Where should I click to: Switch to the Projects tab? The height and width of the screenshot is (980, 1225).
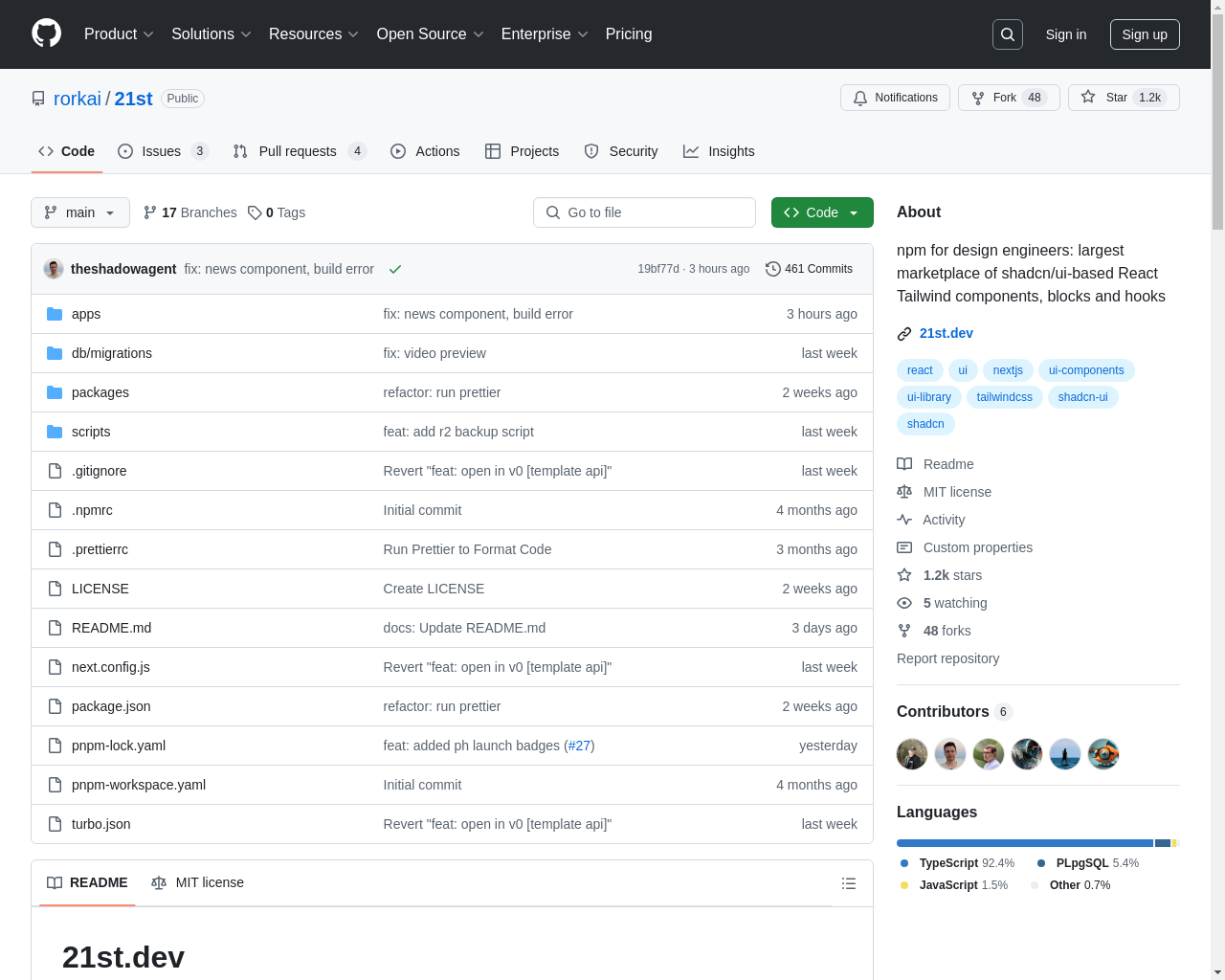[x=522, y=151]
